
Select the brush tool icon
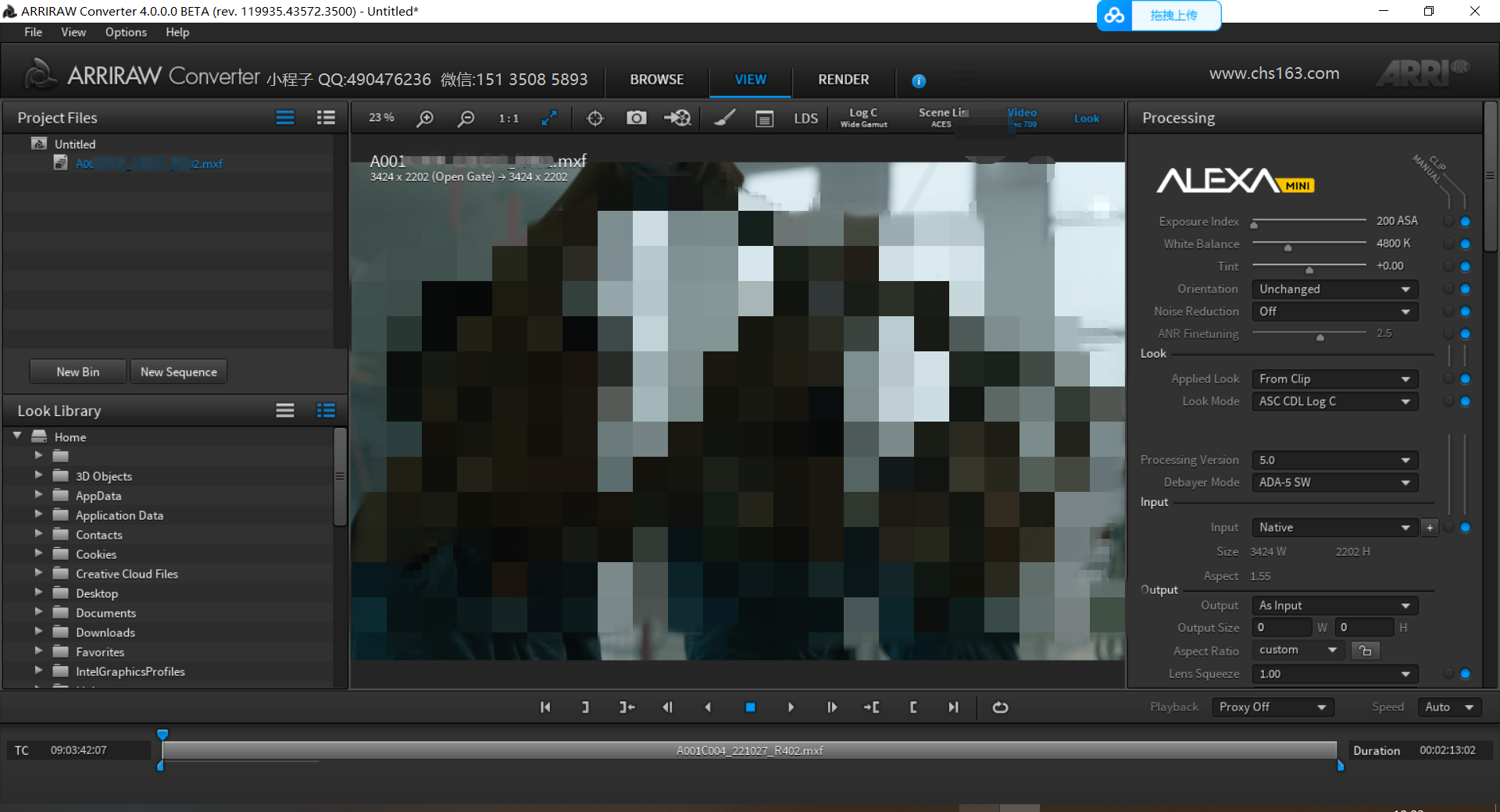724,118
